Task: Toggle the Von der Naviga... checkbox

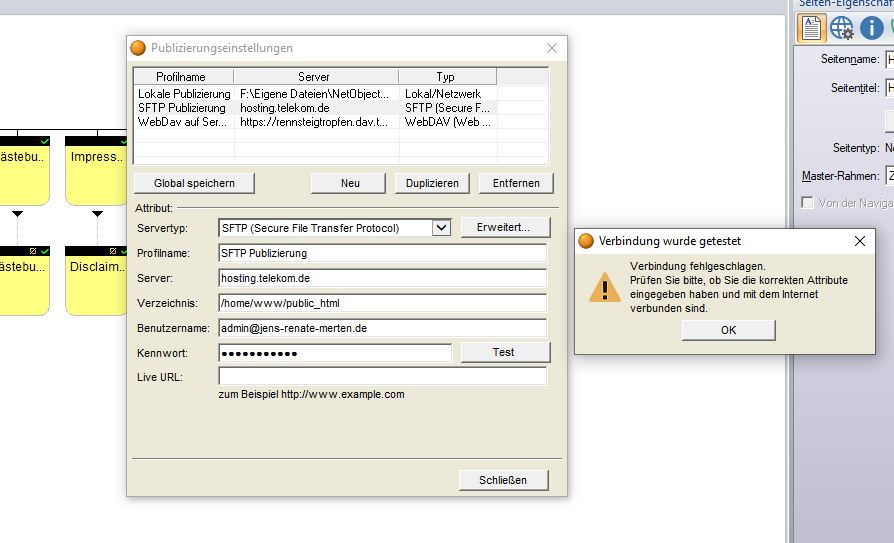Action: [807, 202]
